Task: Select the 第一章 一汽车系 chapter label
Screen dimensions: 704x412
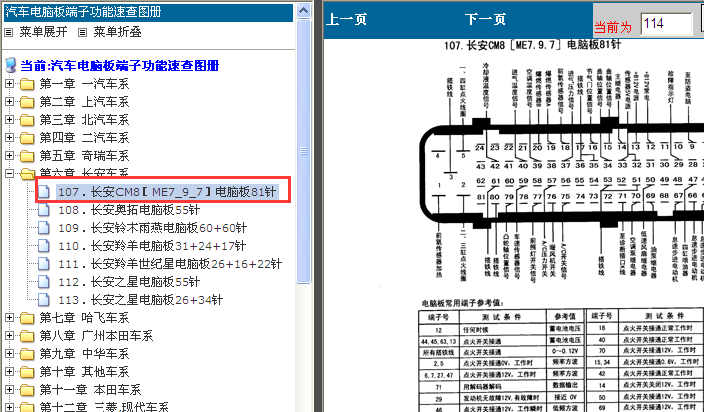Action: 84,84
